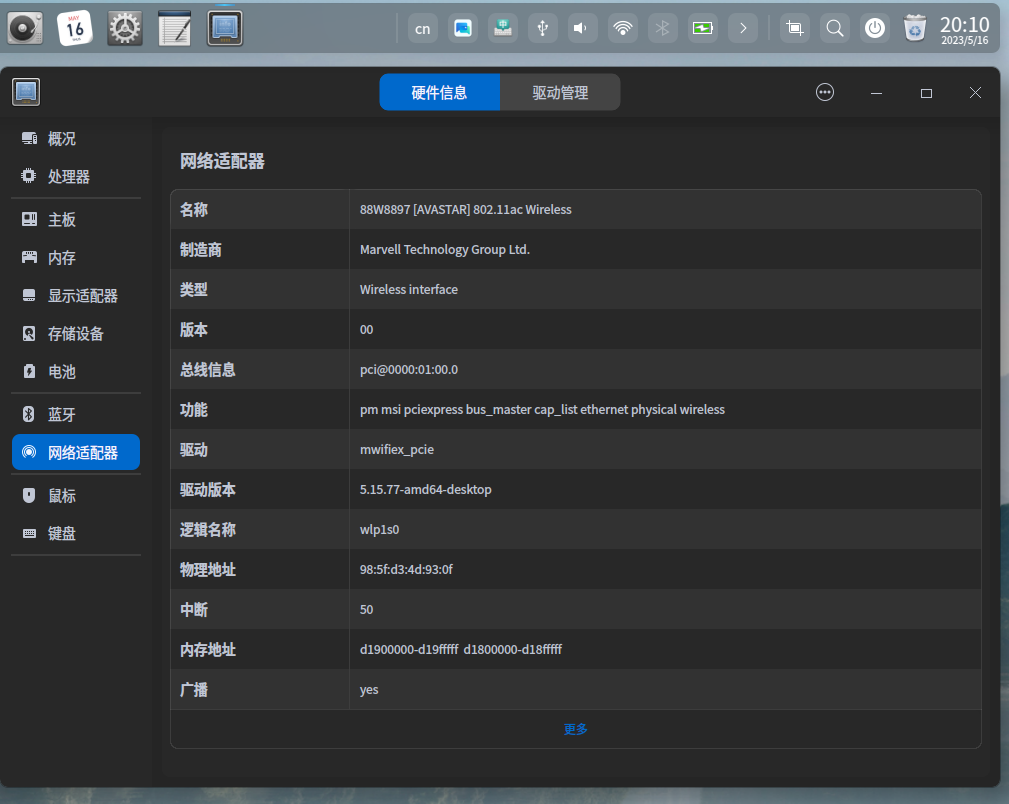This screenshot has width=1009, height=804.
Task: Select 内存 in the sidebar
Action: click(76, 257)
